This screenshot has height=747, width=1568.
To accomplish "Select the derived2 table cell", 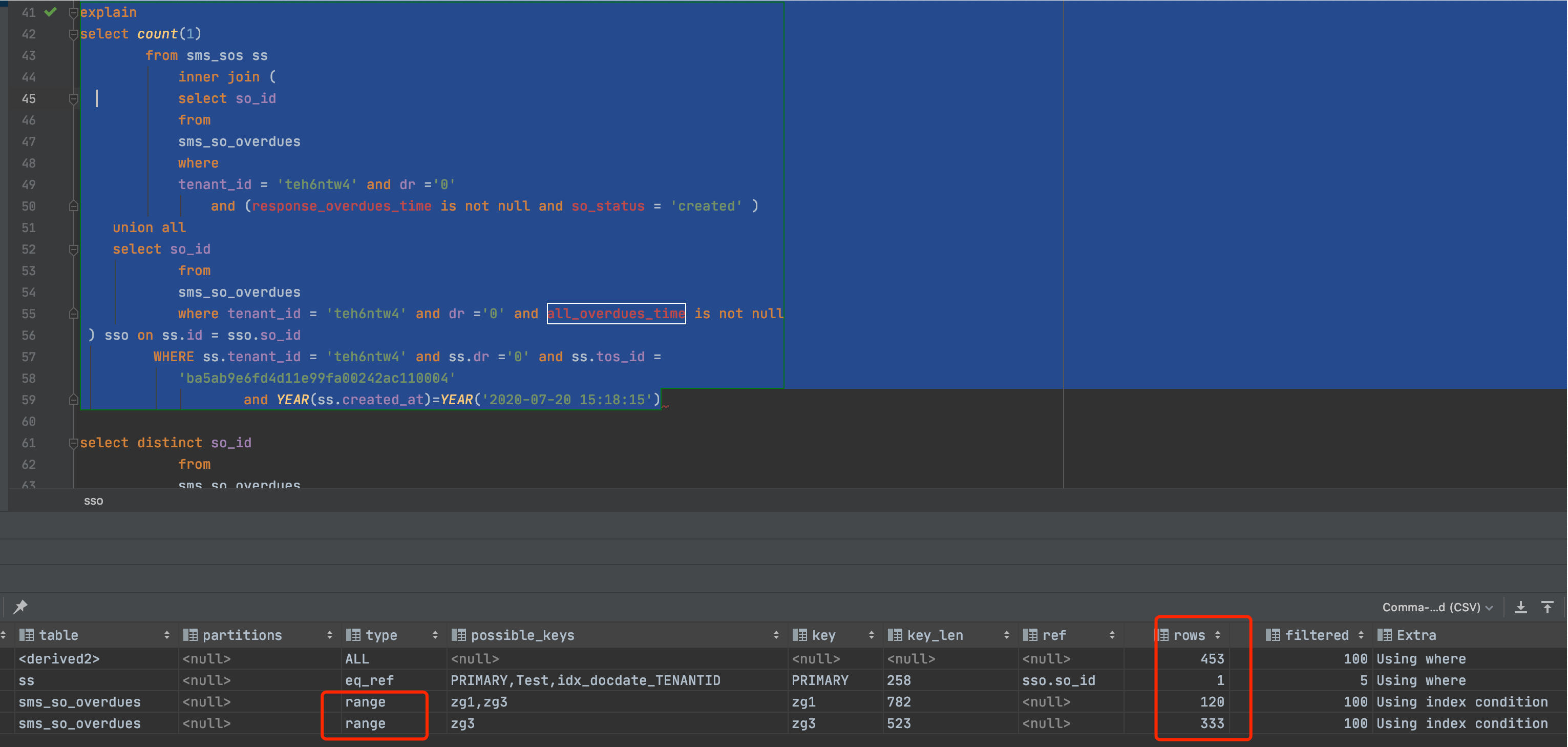I will [x=59, y=659].
